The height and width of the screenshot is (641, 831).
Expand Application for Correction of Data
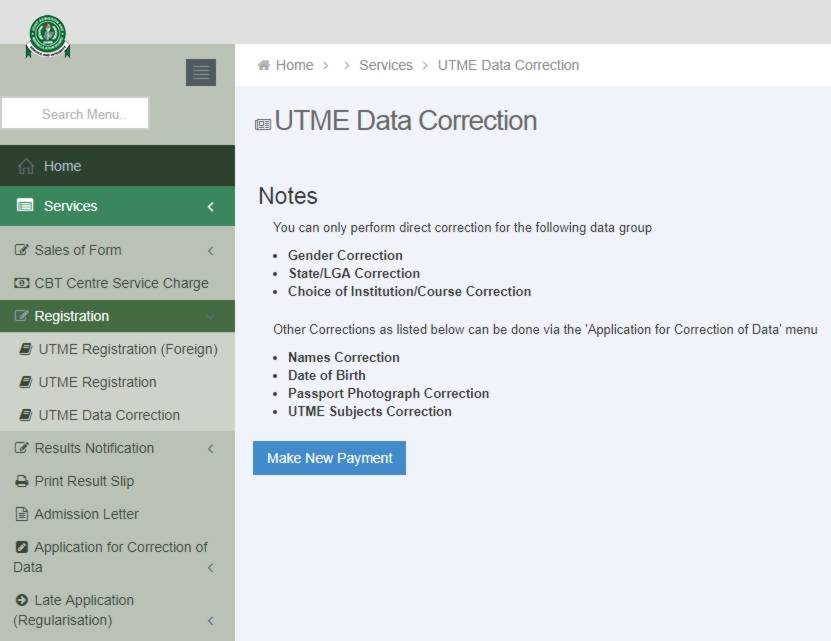click(210, 567)
